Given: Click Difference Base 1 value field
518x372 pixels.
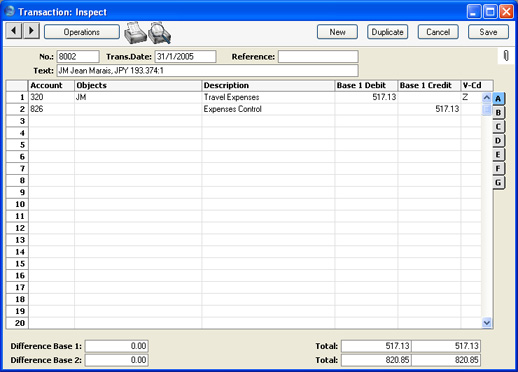Looking at the screenshot, I should pos(117,346).
